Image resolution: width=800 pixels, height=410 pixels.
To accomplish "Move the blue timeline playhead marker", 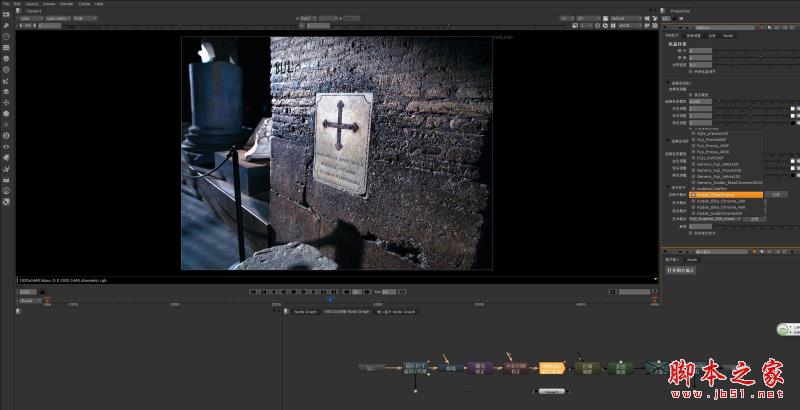I will tap(330, 300).
